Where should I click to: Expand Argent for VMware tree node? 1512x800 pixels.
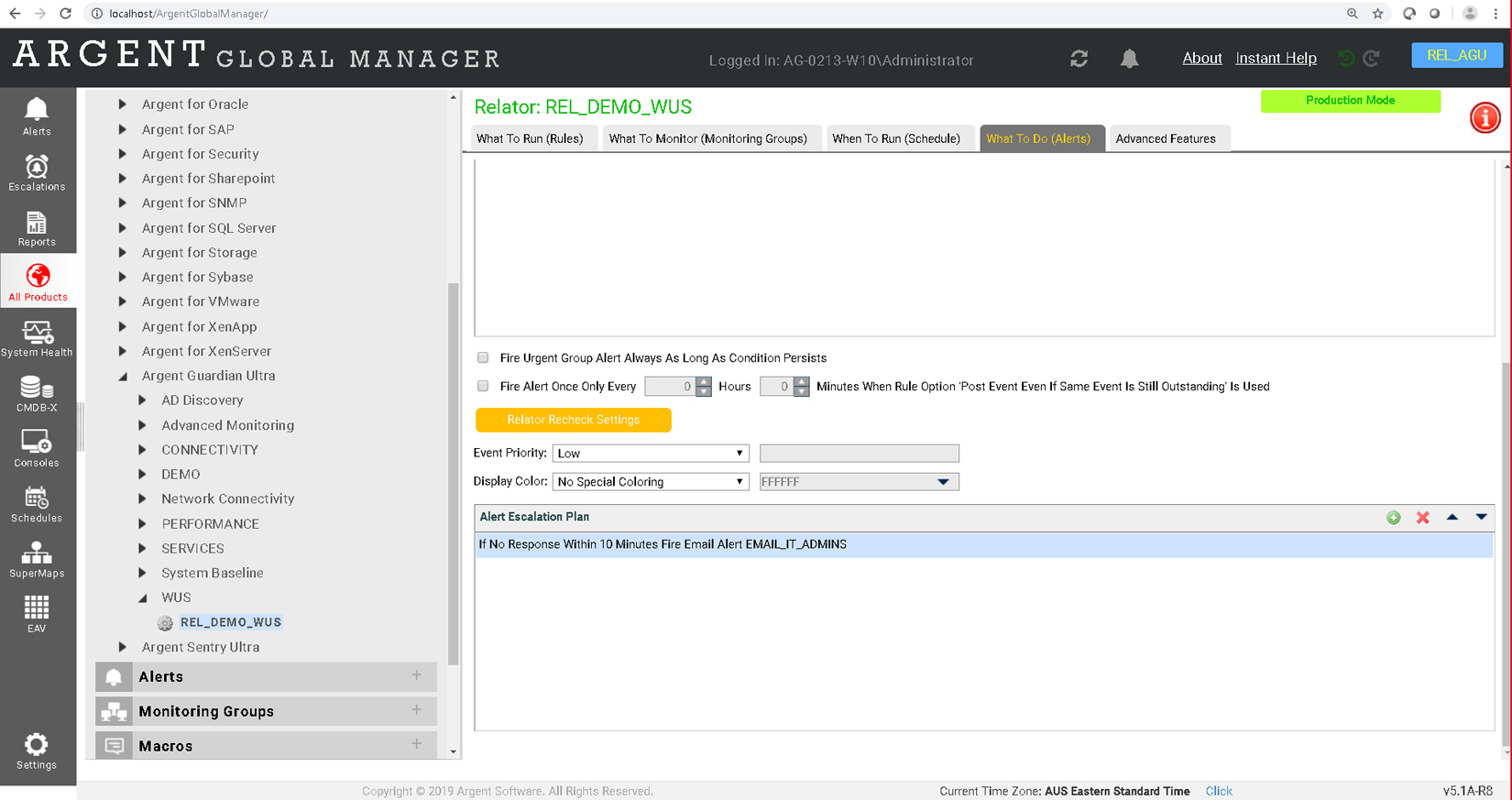[123, 301]
